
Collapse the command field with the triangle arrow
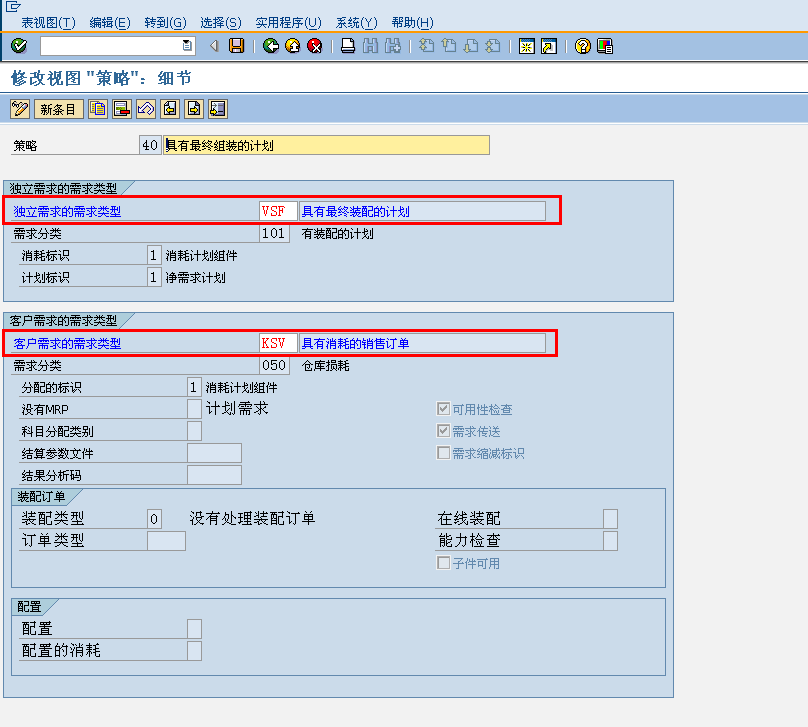click(x=214, y=46)
